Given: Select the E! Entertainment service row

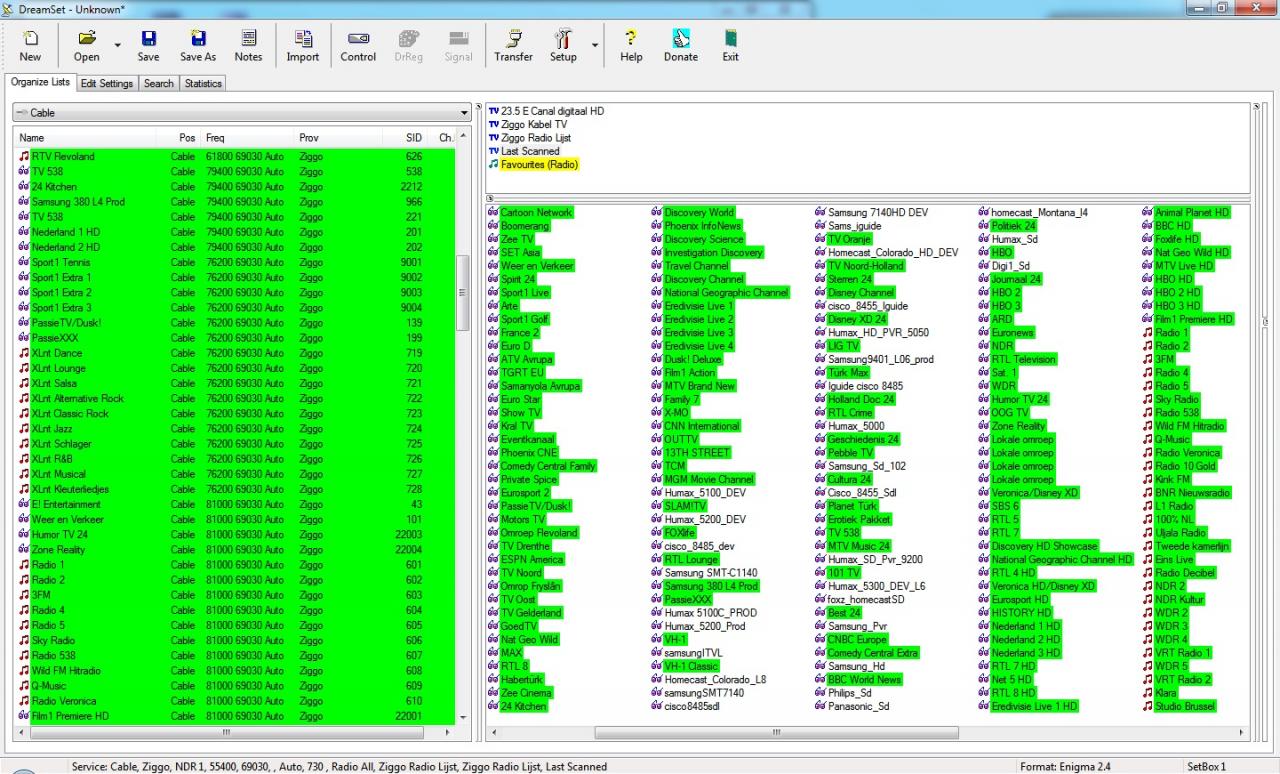Looking at the screenshot, I should click(235, 504).
